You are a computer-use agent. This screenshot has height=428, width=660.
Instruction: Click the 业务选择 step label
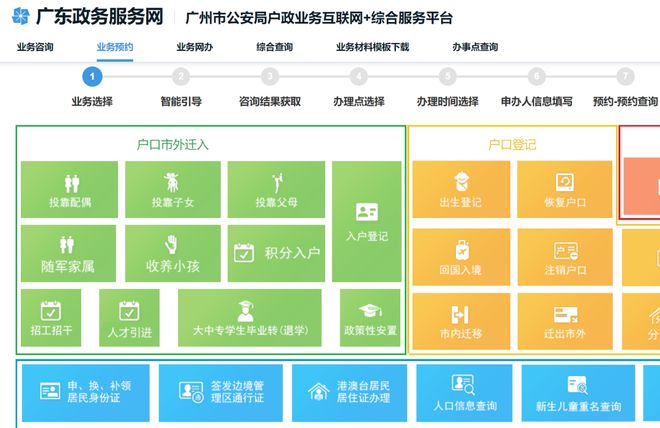[x=92, y=101]
